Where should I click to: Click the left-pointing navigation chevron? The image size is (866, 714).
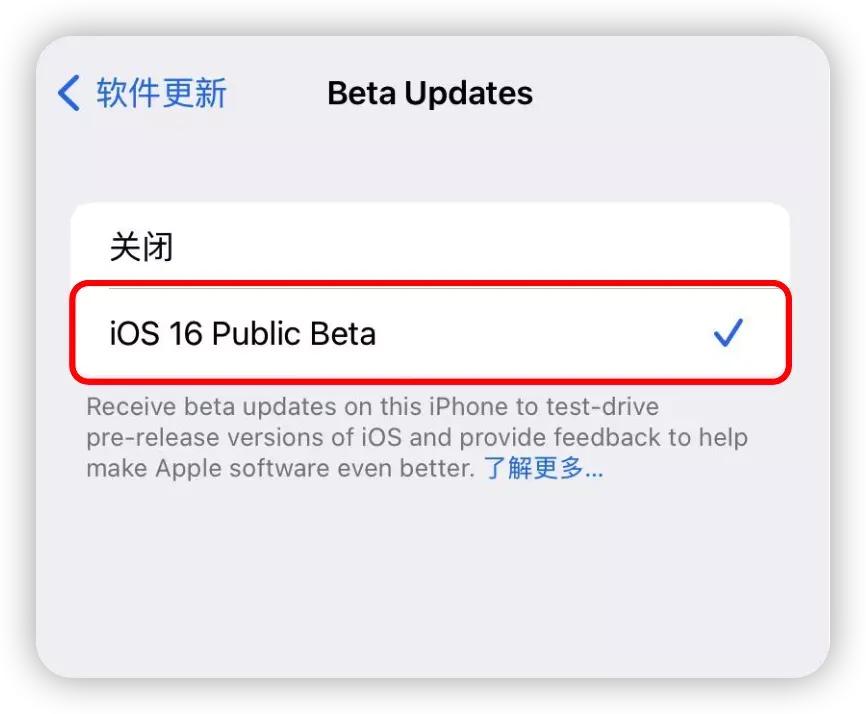[x=65, y=91]
